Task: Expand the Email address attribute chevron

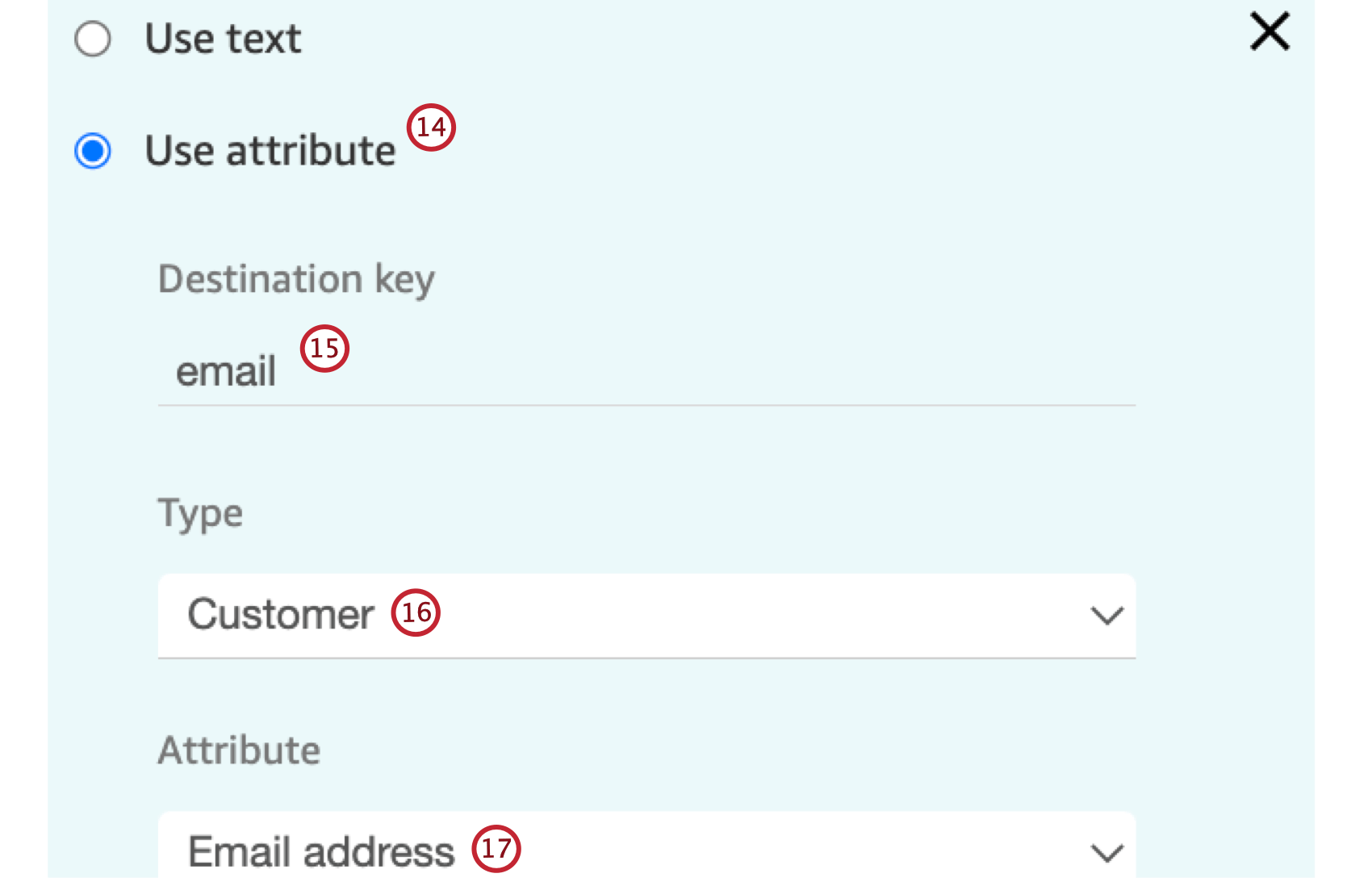Action: (1107, 852)
